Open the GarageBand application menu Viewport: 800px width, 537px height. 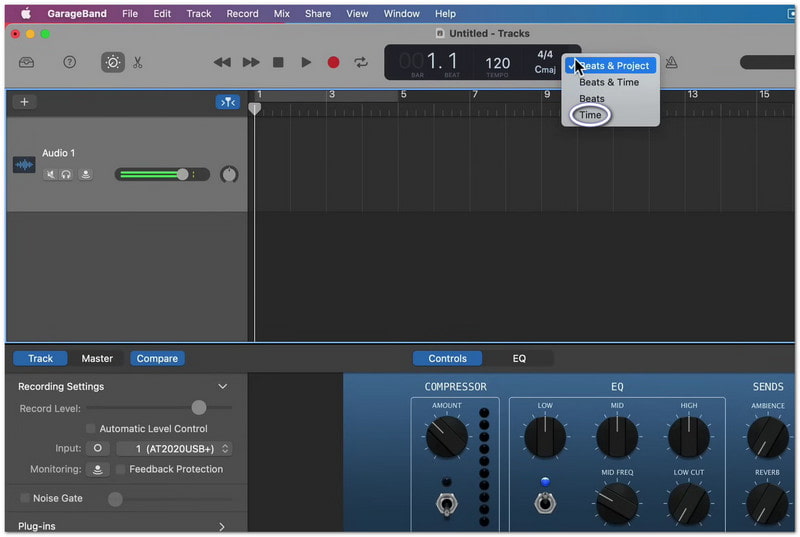[x=77, y=14]
